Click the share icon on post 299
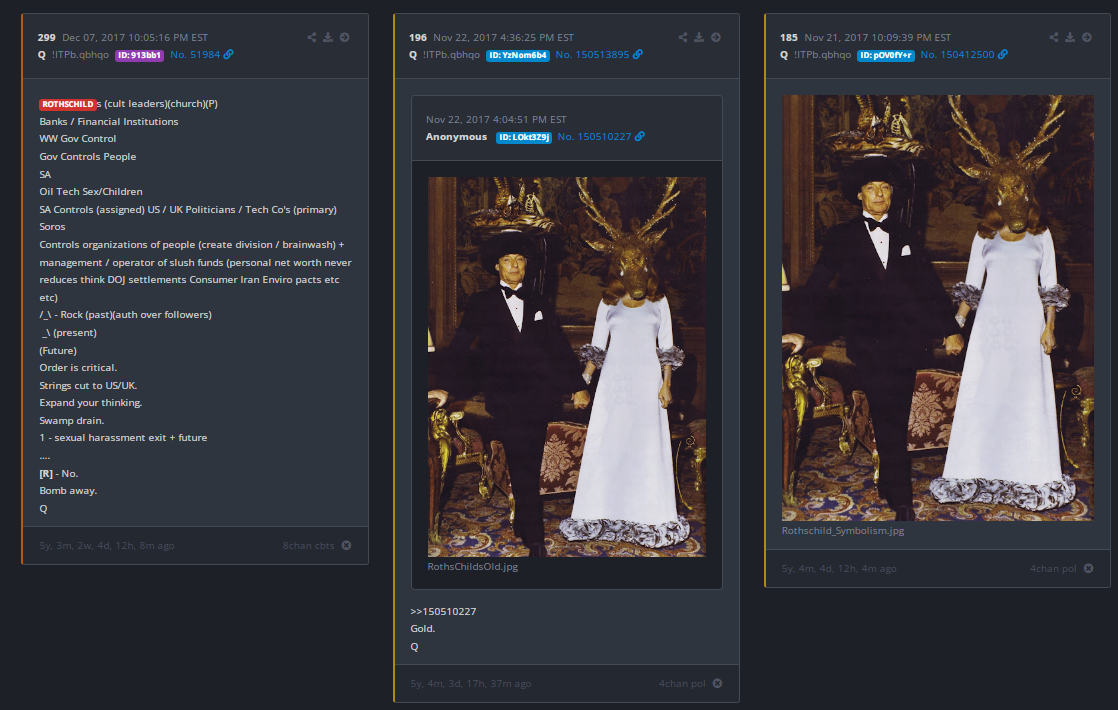This screenshot has width=1118, height=710. pyautogui.click(x=312, y=37)
